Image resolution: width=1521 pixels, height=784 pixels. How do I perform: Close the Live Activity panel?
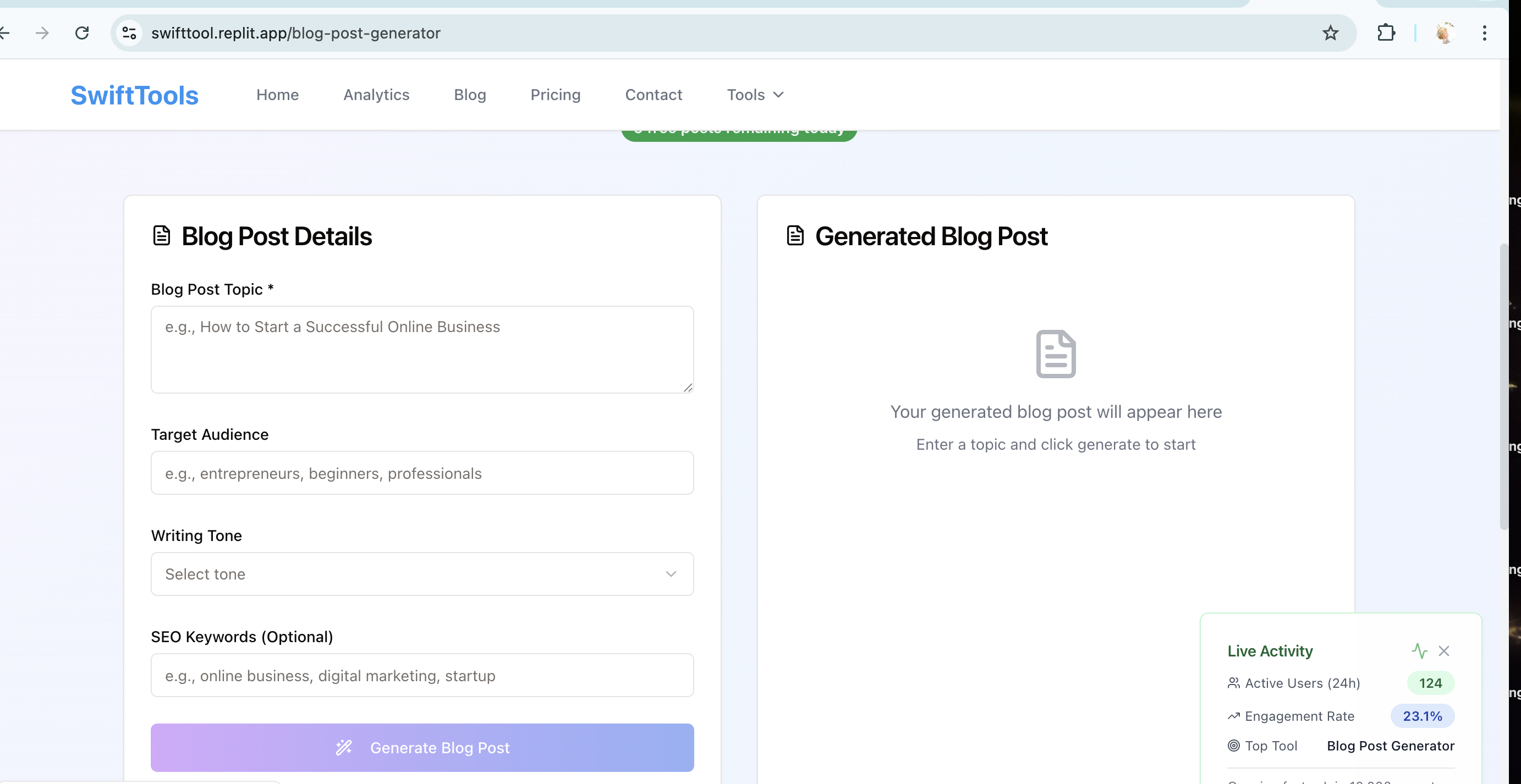click(1443, 651)
